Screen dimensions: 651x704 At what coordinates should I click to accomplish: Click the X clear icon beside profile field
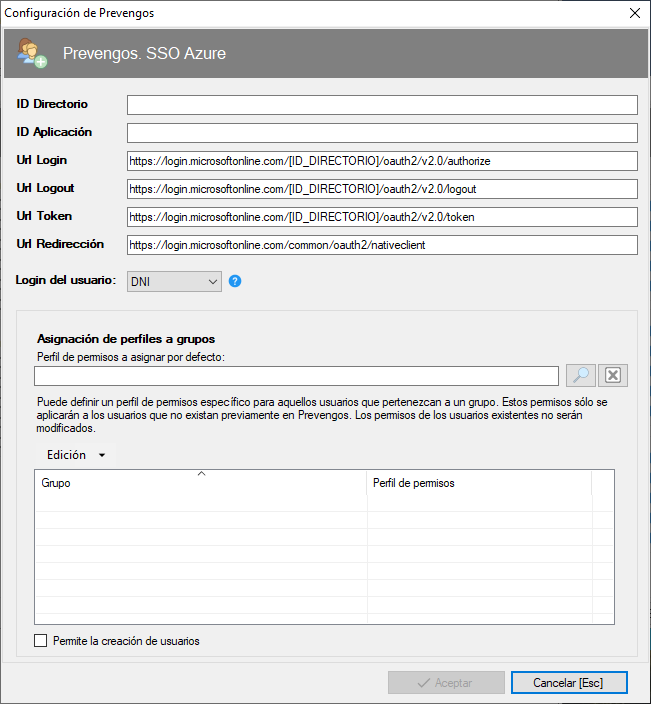[614, 375]
